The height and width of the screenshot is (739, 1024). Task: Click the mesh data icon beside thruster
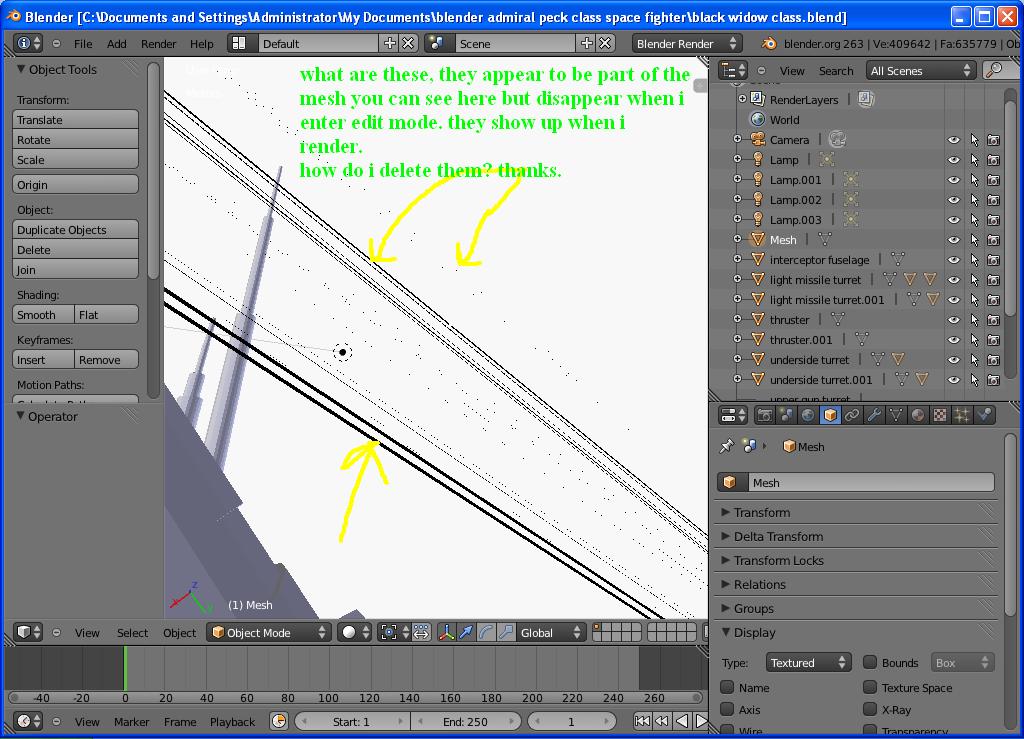click(x=838, y=320)
